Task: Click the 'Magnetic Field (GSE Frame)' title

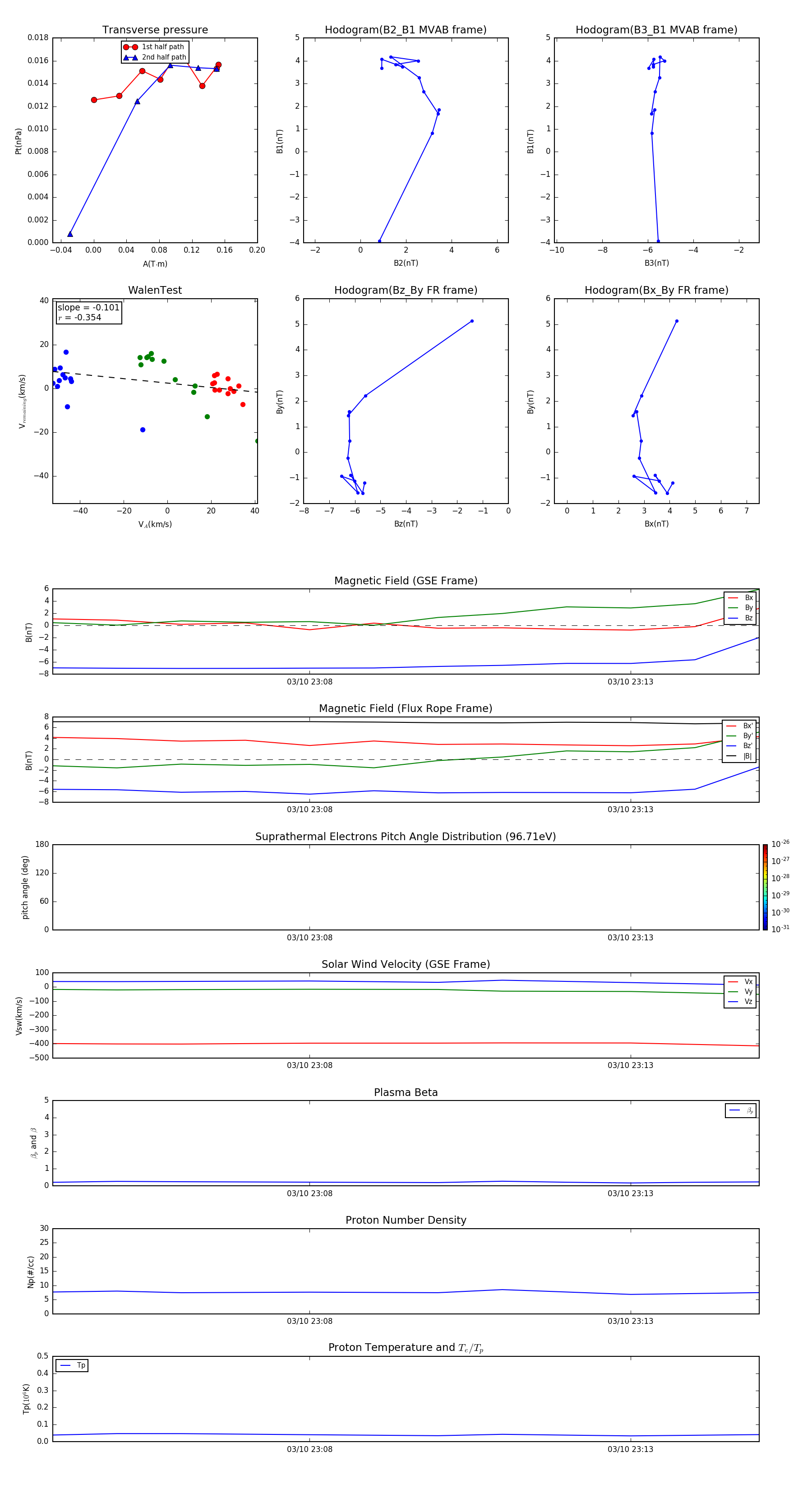Action: [x=406, y=581]
